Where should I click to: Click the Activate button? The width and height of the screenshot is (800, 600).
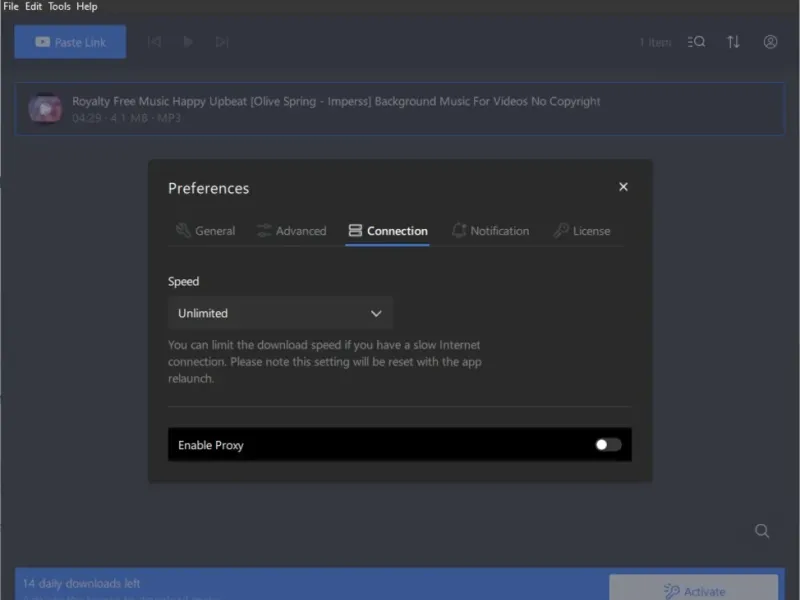pos(694,590)
